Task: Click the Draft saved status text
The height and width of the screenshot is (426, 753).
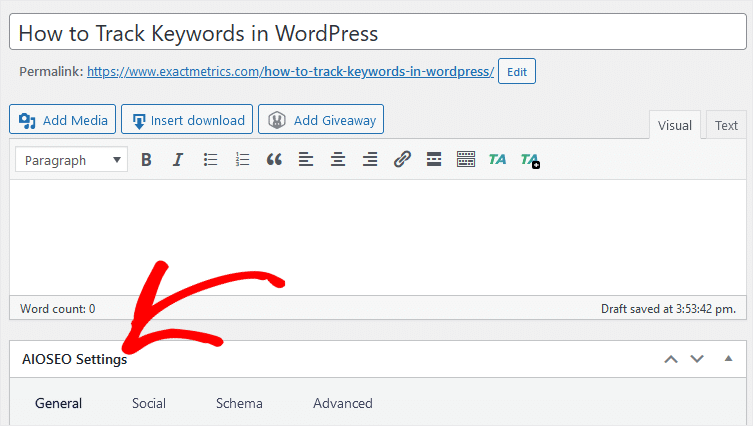Action: pyautogui.click(x=668, y=309)
